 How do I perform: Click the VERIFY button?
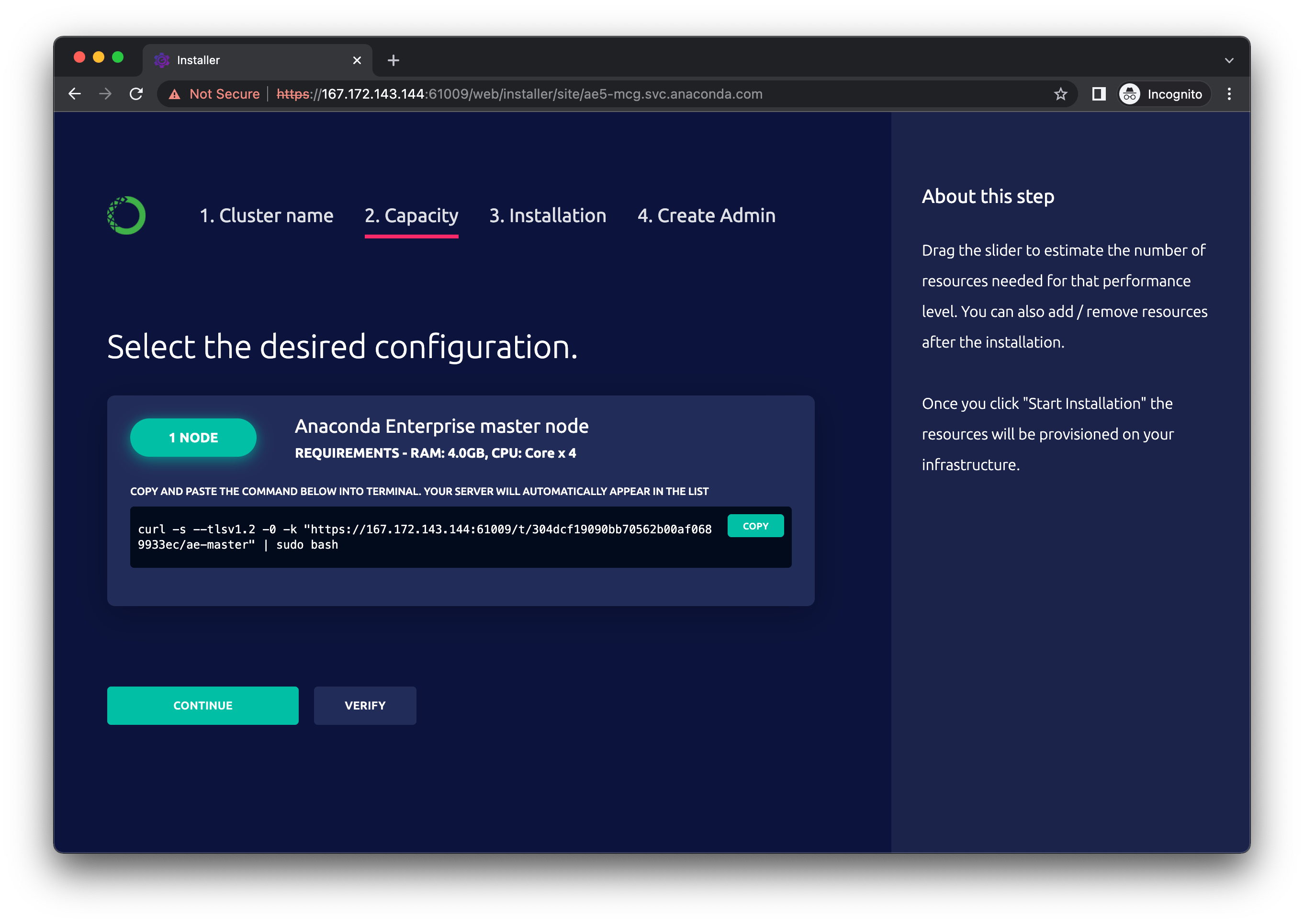click(x=365, y=706)
